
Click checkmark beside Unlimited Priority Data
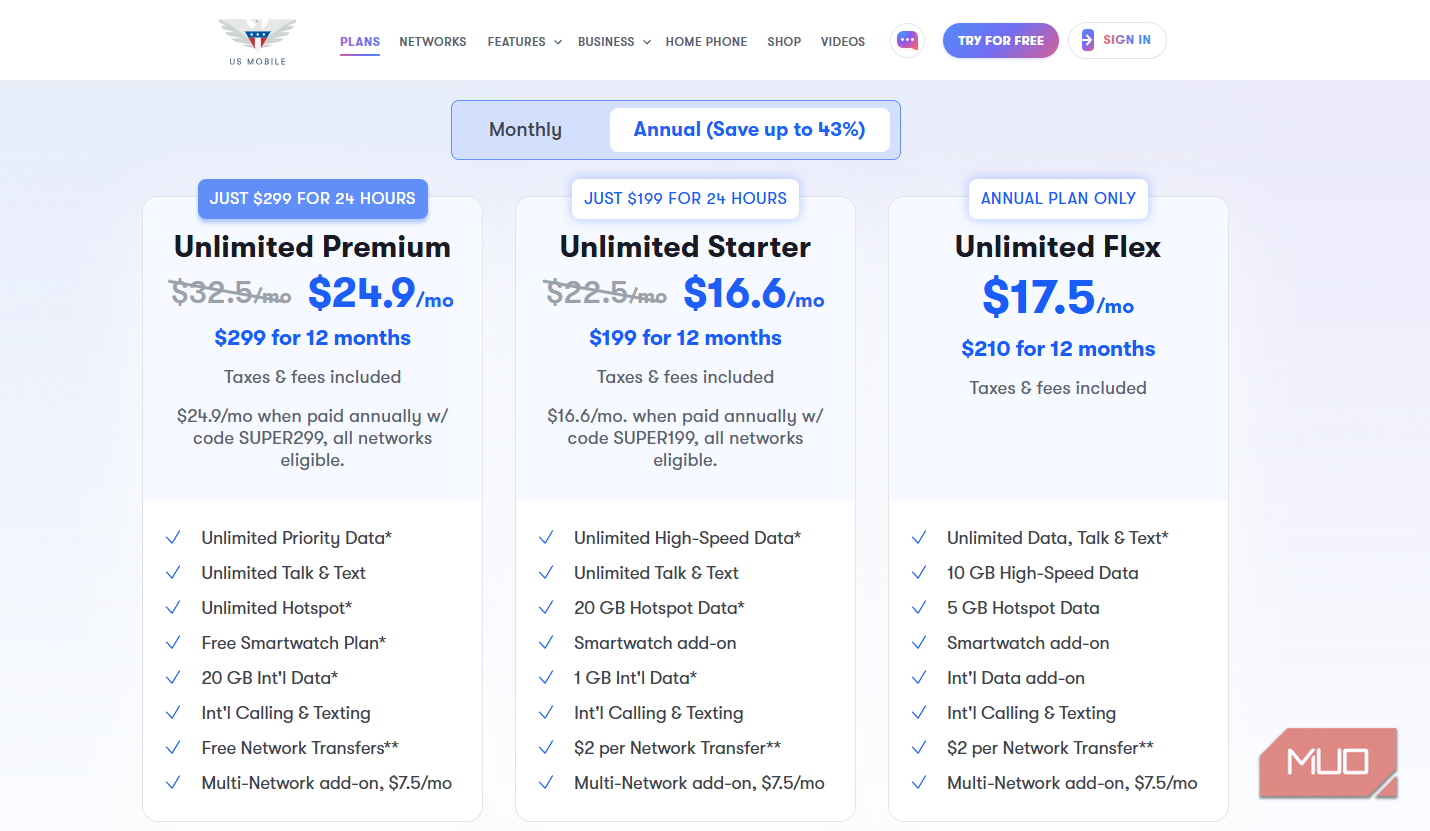click(x=173, y=538)
